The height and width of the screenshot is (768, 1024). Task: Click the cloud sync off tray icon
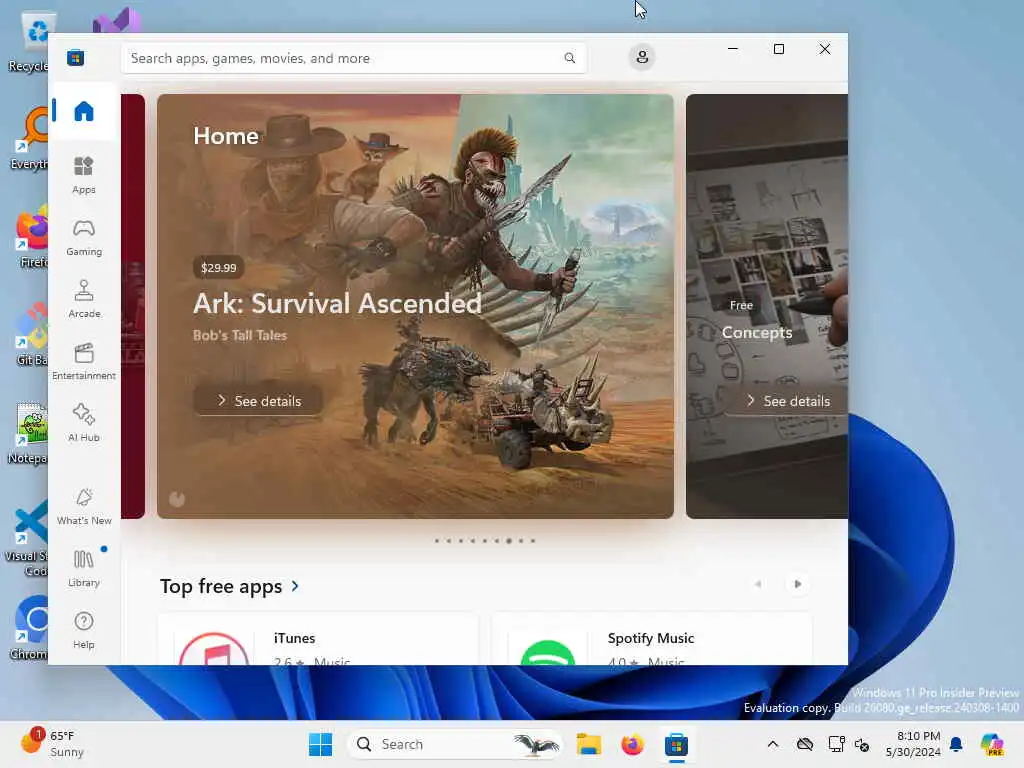click(805, 744)
